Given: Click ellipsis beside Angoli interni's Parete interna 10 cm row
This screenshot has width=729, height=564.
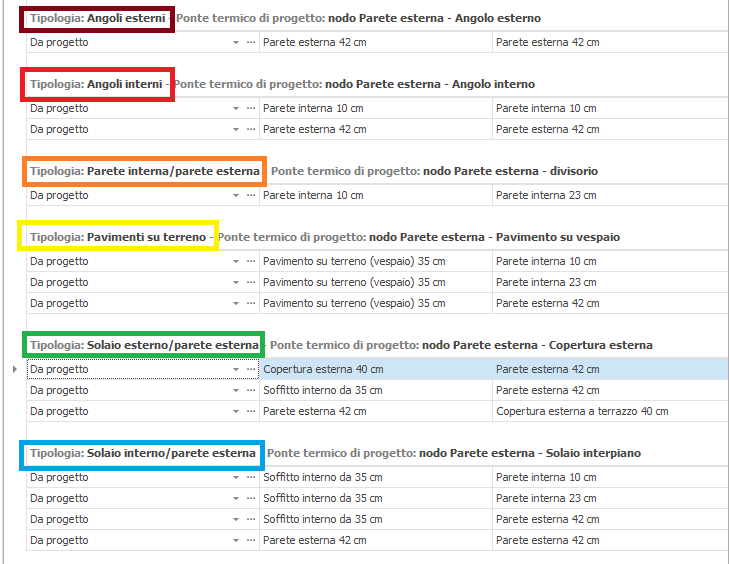Looking at the screenshot, I should click(251, 108).
